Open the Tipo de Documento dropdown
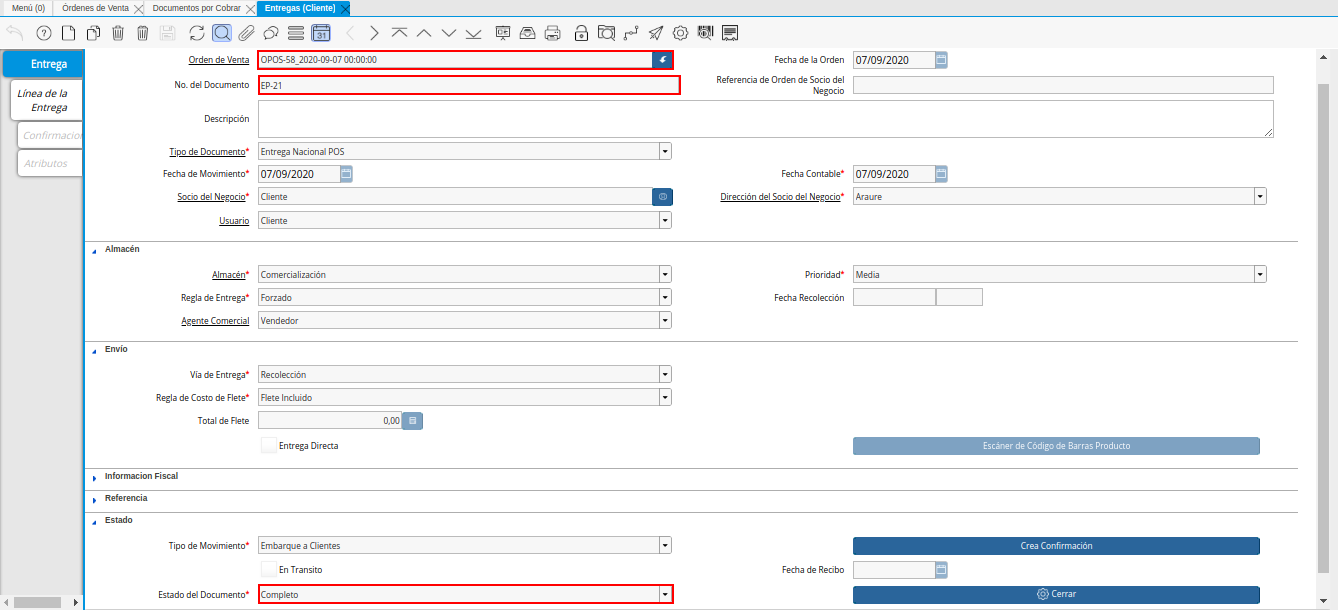This screenshot has height=612, width=1338. pyautogui.click(x=664, y=152)
